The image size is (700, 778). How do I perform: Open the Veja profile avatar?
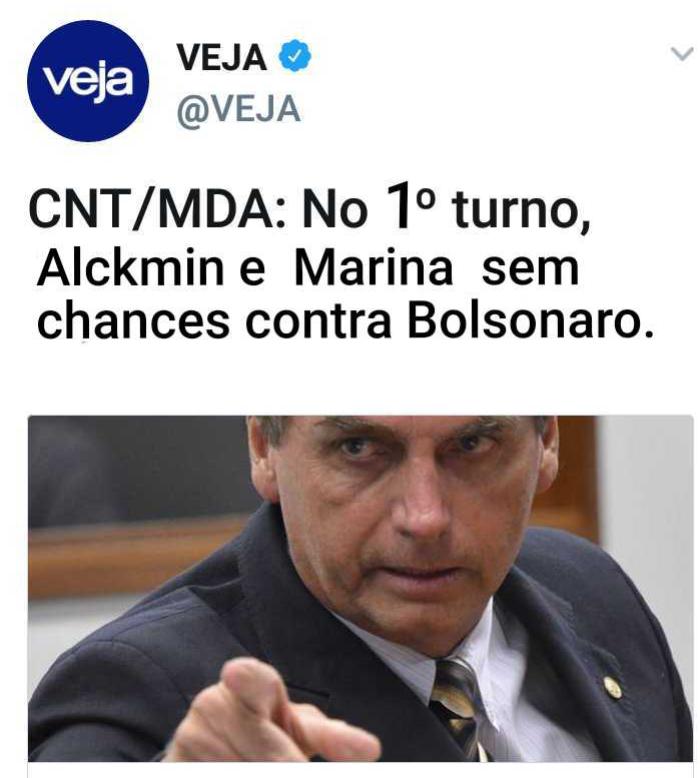click(88, 81)
